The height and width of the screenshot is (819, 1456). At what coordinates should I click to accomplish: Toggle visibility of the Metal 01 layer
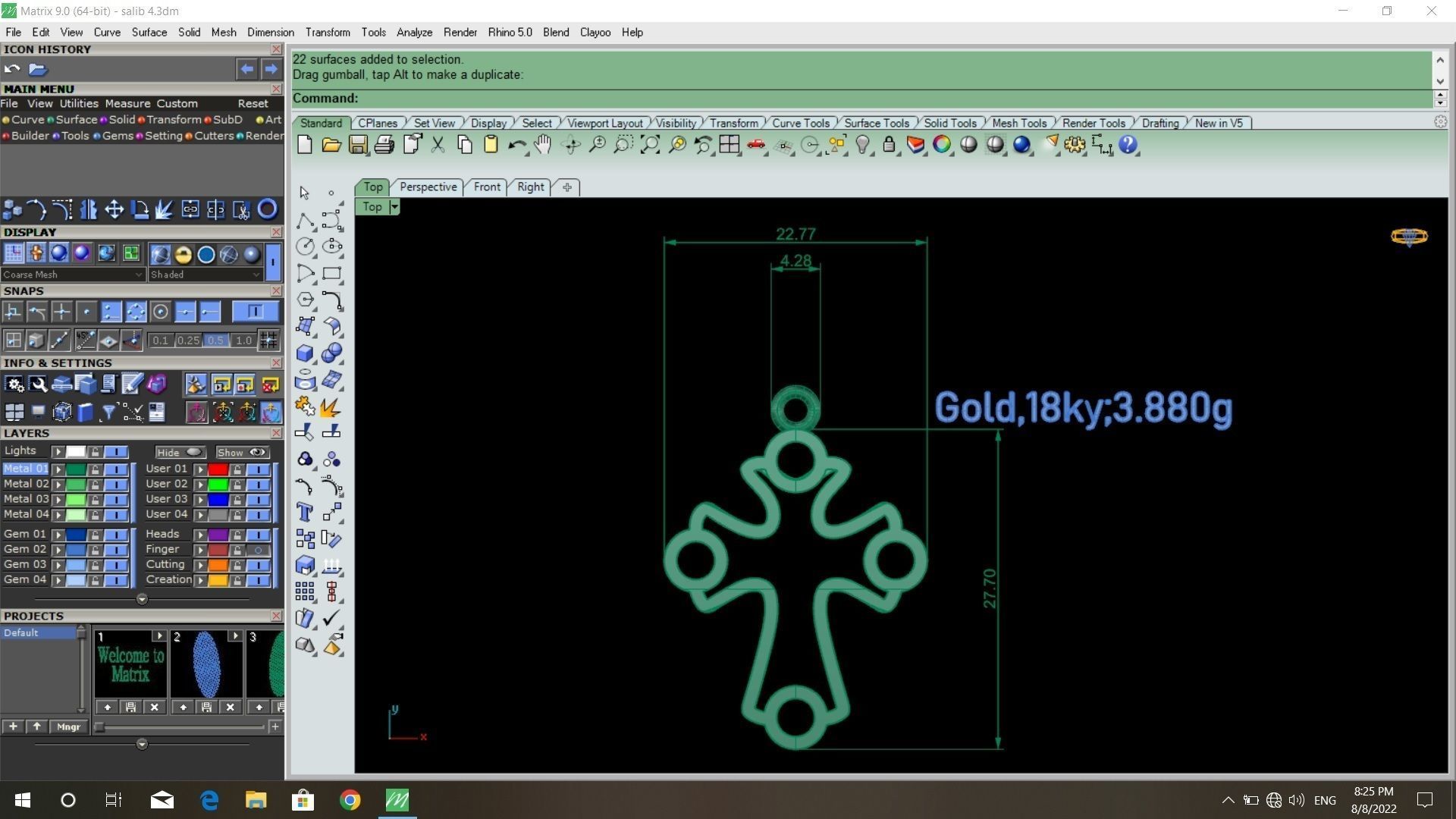[116, 469]
